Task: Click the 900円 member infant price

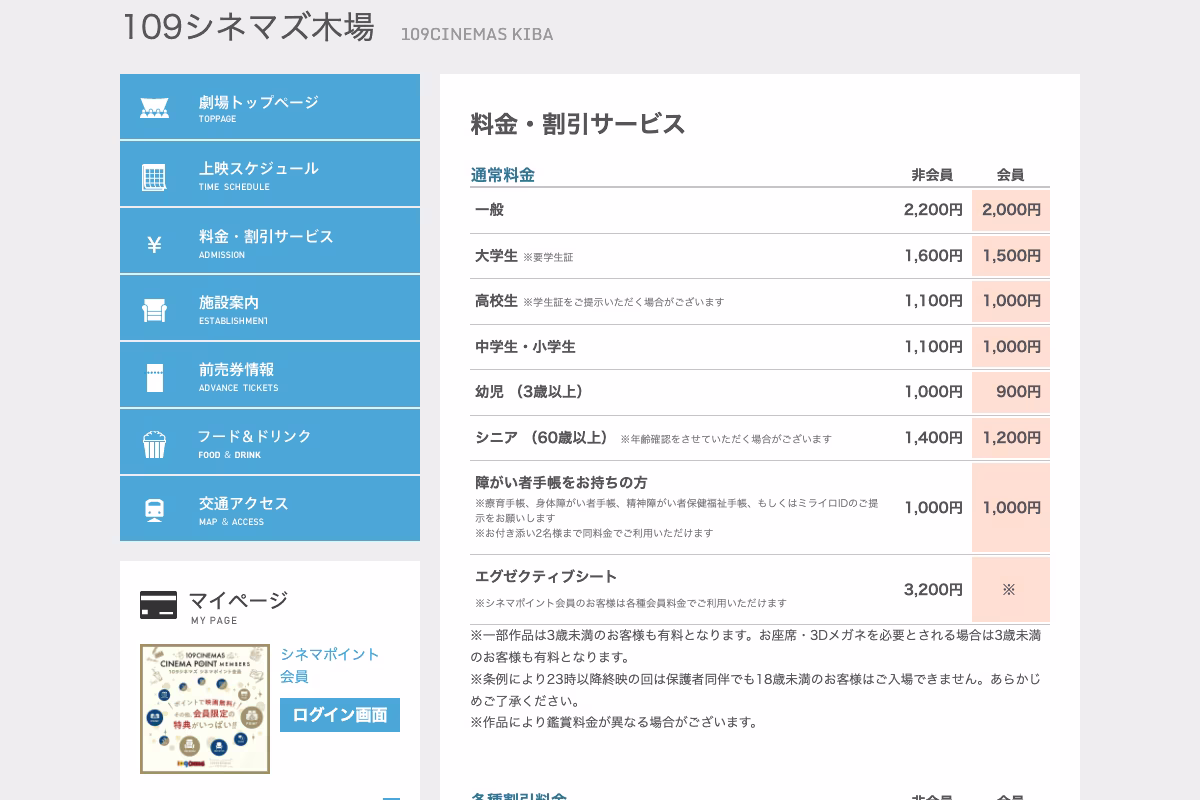Action: pos(1011,392)
